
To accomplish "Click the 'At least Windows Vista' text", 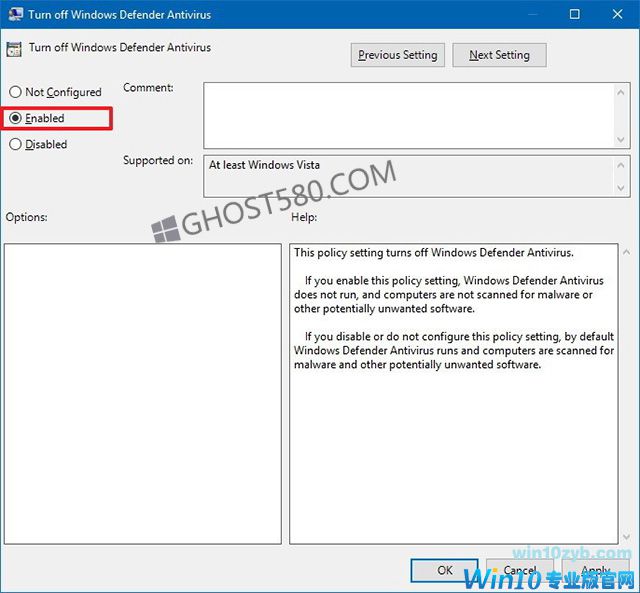I will [264, 165].
